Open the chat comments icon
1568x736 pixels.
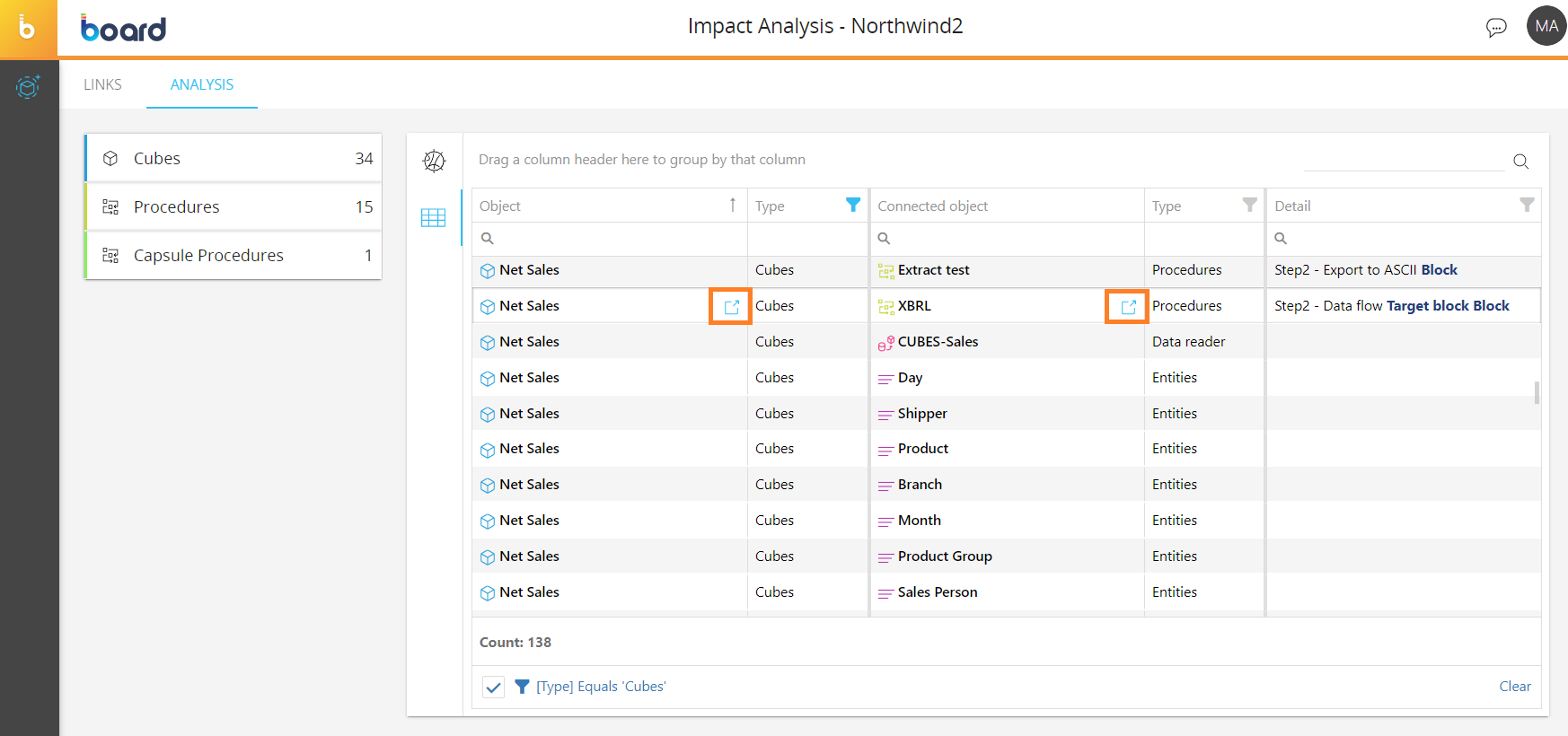pyautogui.click(x=1495, y=28)
